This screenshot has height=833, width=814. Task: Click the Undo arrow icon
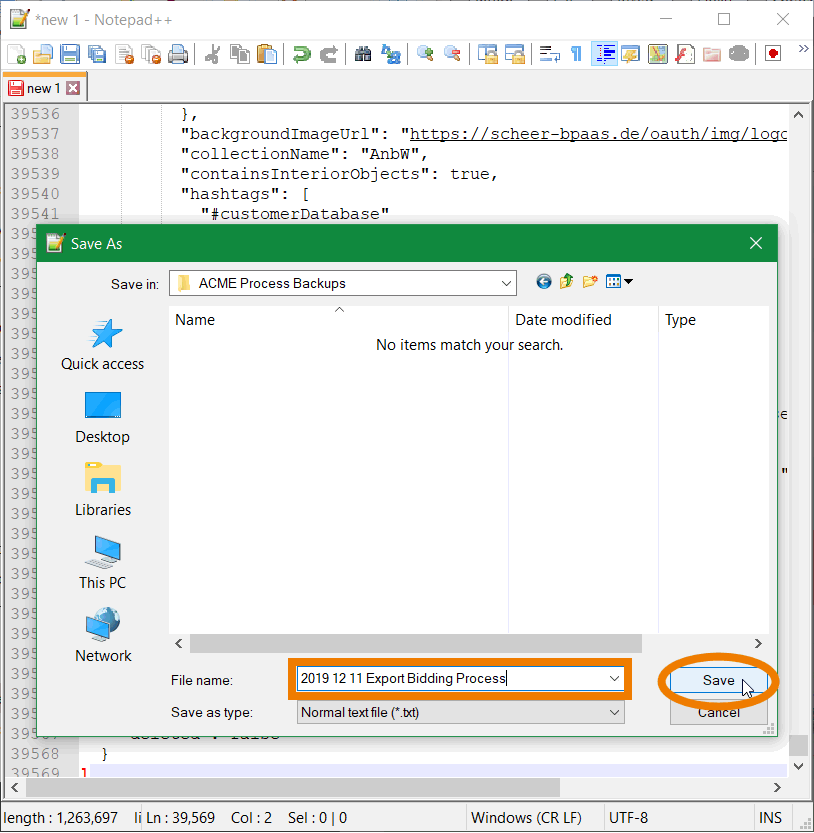301,54
